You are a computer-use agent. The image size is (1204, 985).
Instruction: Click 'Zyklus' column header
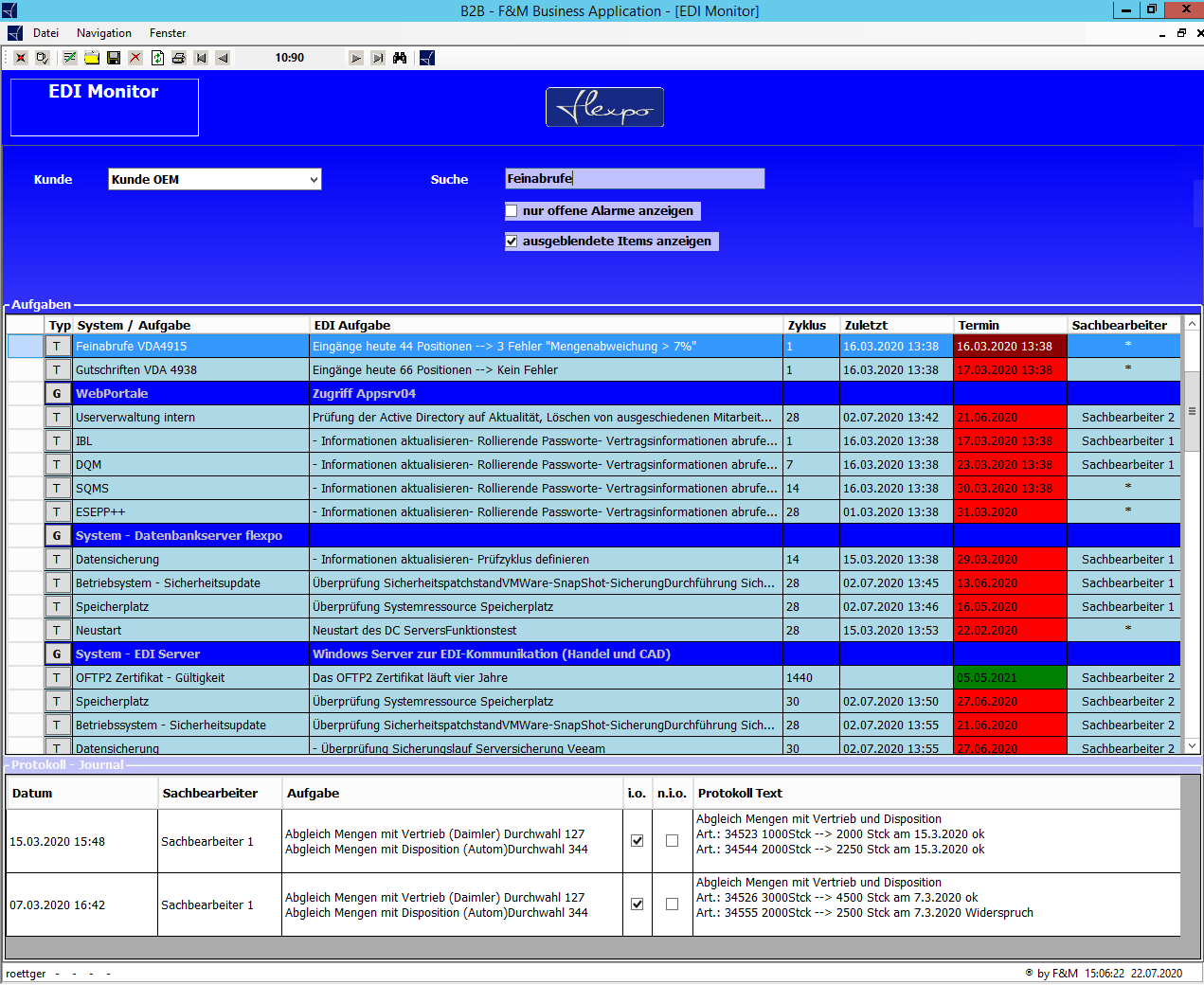click(812, 325)
